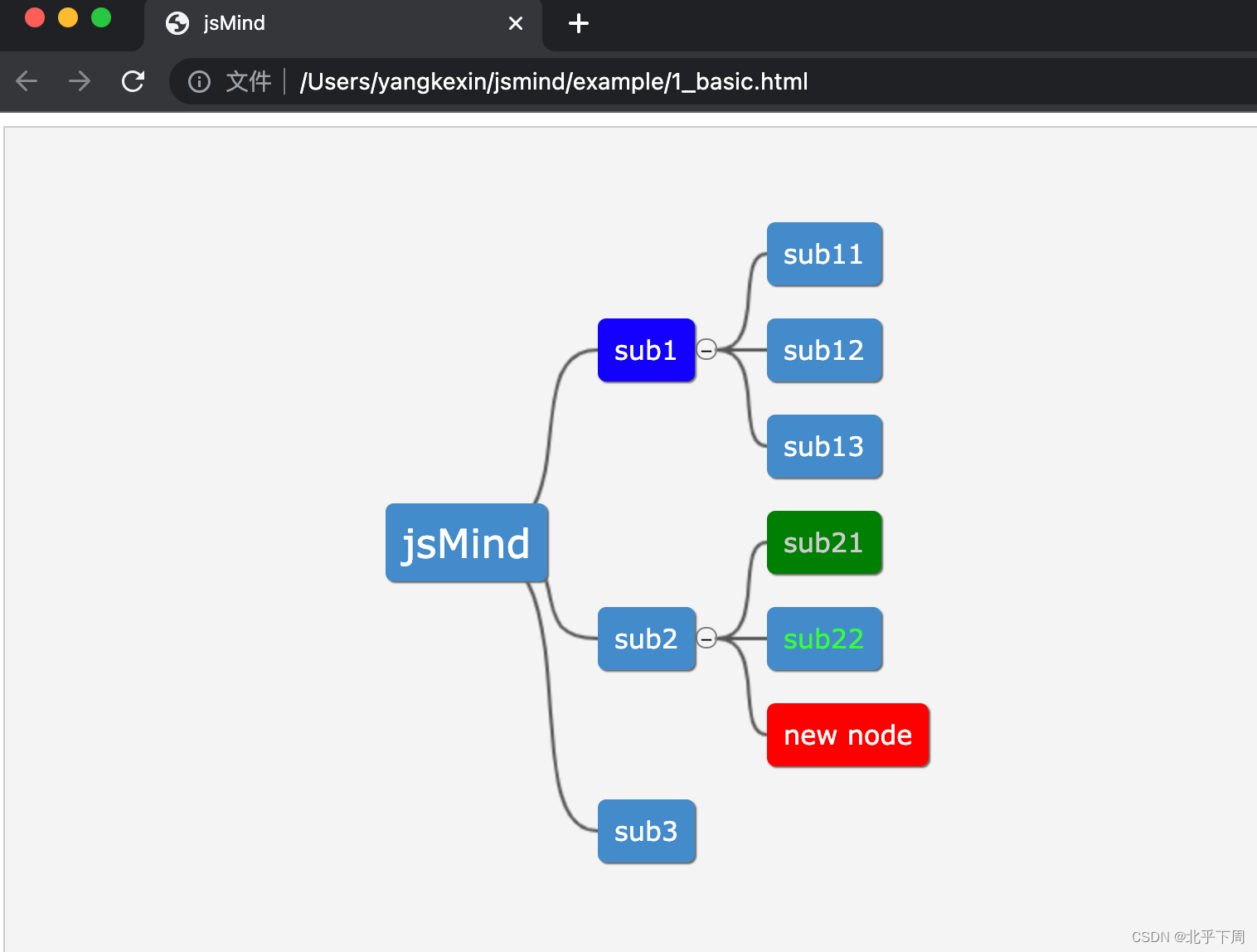Focus the address bar with 1_basic.html URL

click(713, 81)
